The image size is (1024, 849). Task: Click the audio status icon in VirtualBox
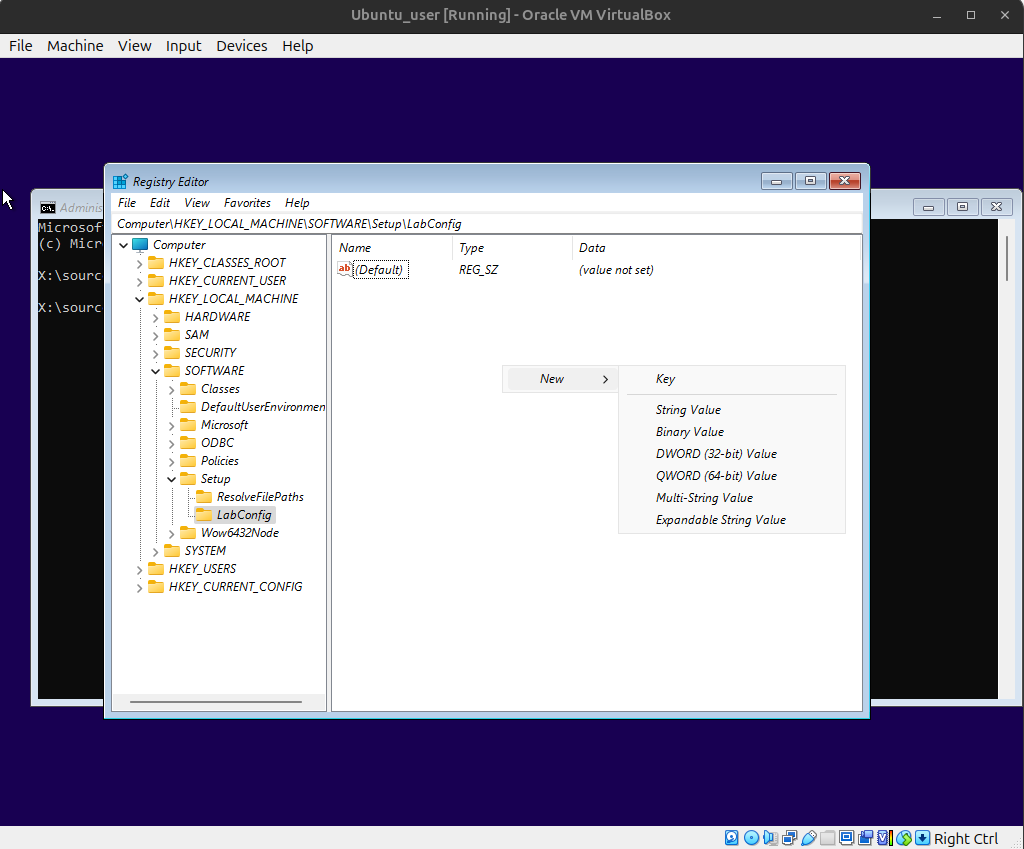tap(770, 838)
